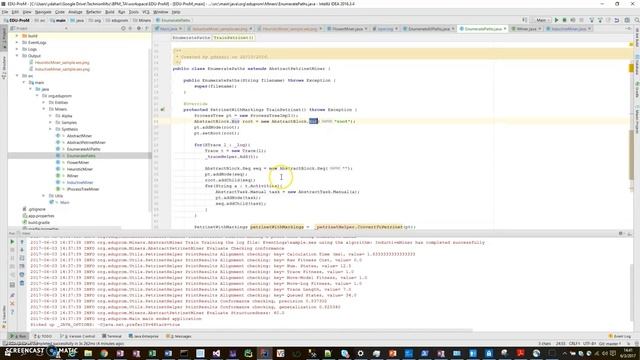
Task: Run the Main configuration with green play button
Action: tap(556, 20)
